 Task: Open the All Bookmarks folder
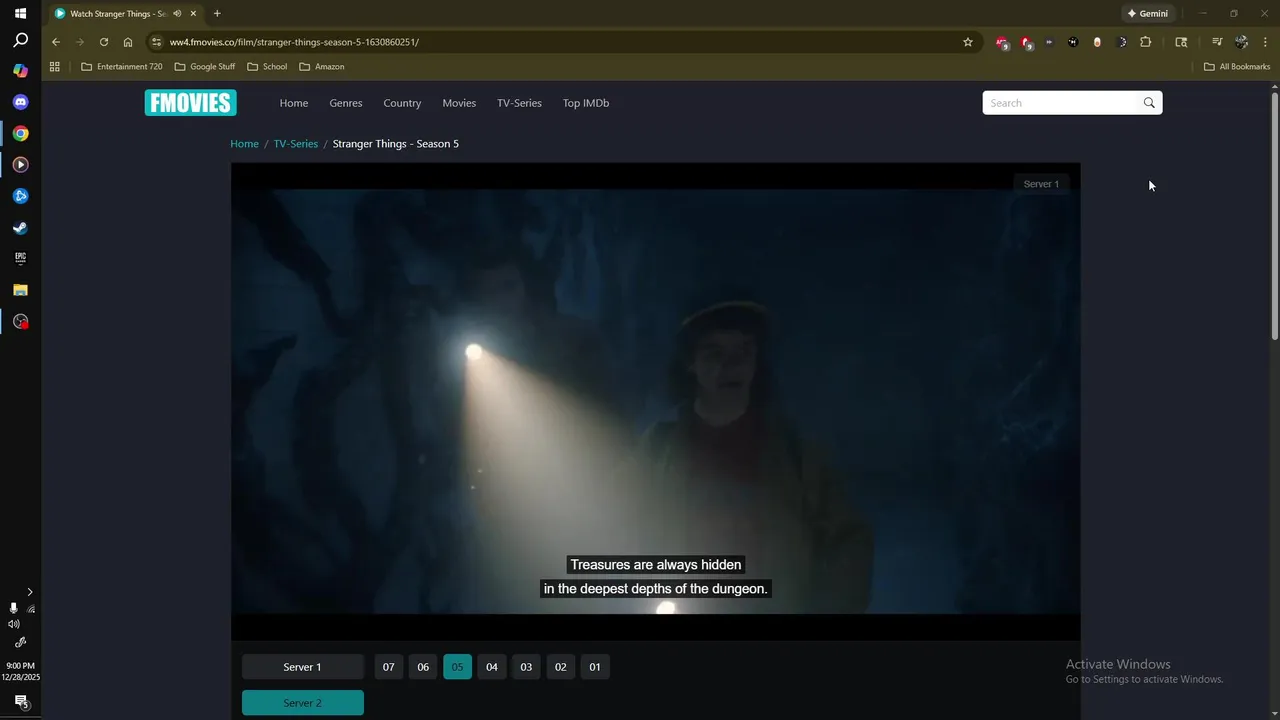[x=1237, y=67]
